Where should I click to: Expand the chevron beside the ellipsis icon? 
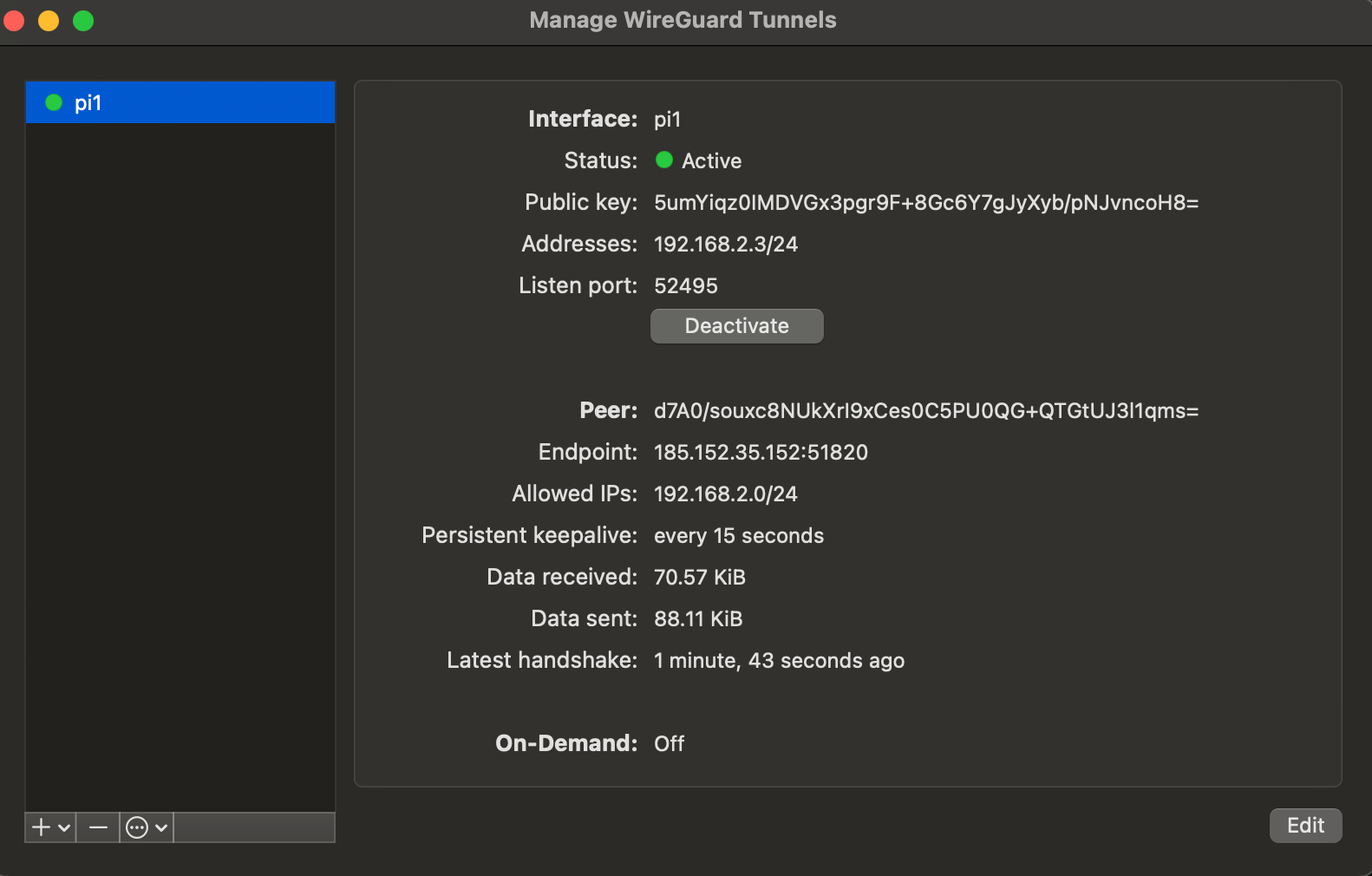pos(161,828)
